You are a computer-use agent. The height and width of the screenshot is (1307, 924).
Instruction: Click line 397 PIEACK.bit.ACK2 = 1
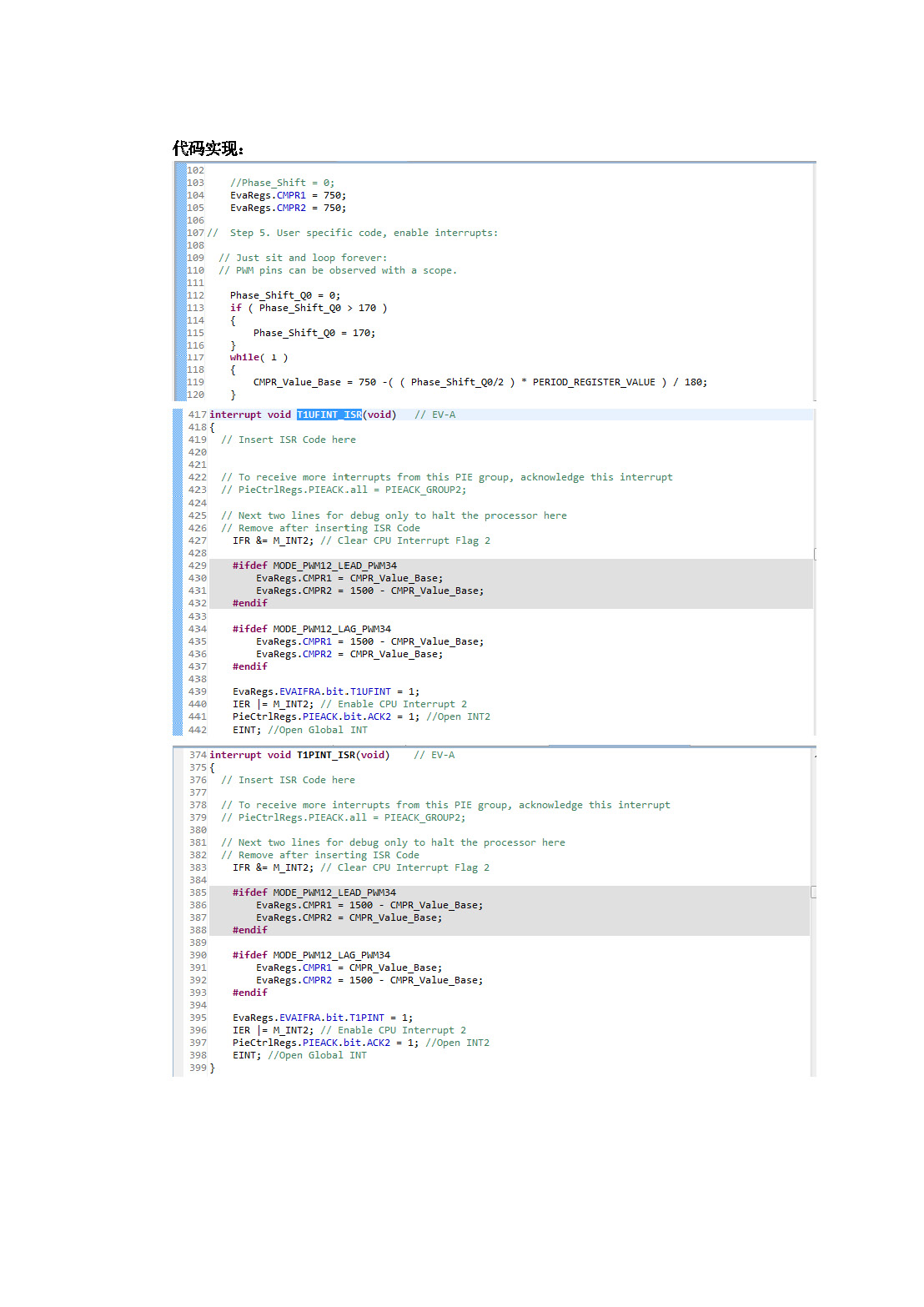tap(361, 1043)
